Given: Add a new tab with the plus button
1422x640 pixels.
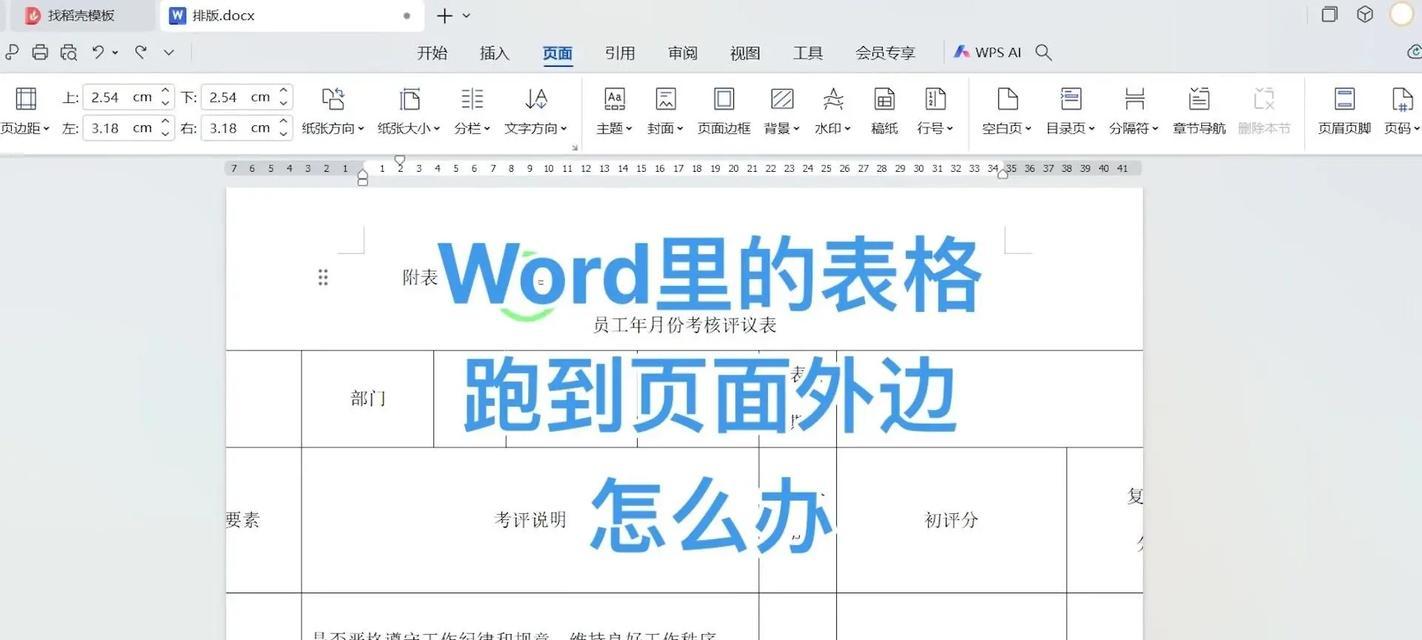Looking at the screenshot, I should click(445, 15).
